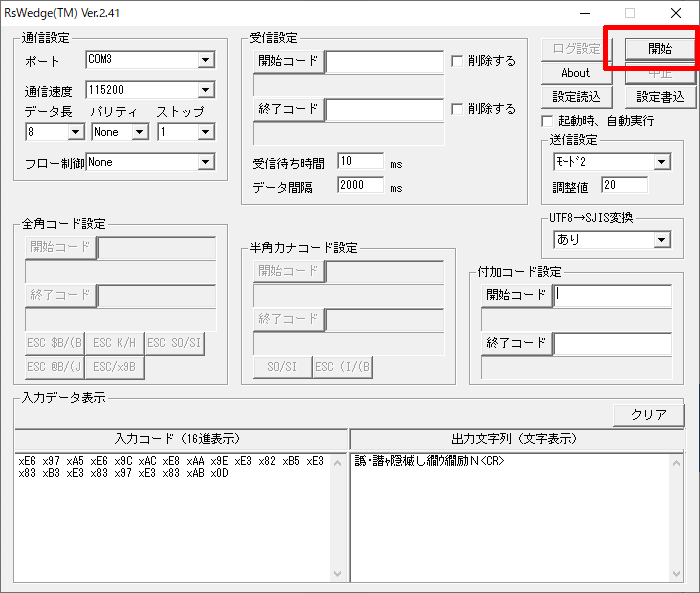700x593 pixels.
Task: Click inside the output string text area
Action: (x=511, y=518)
